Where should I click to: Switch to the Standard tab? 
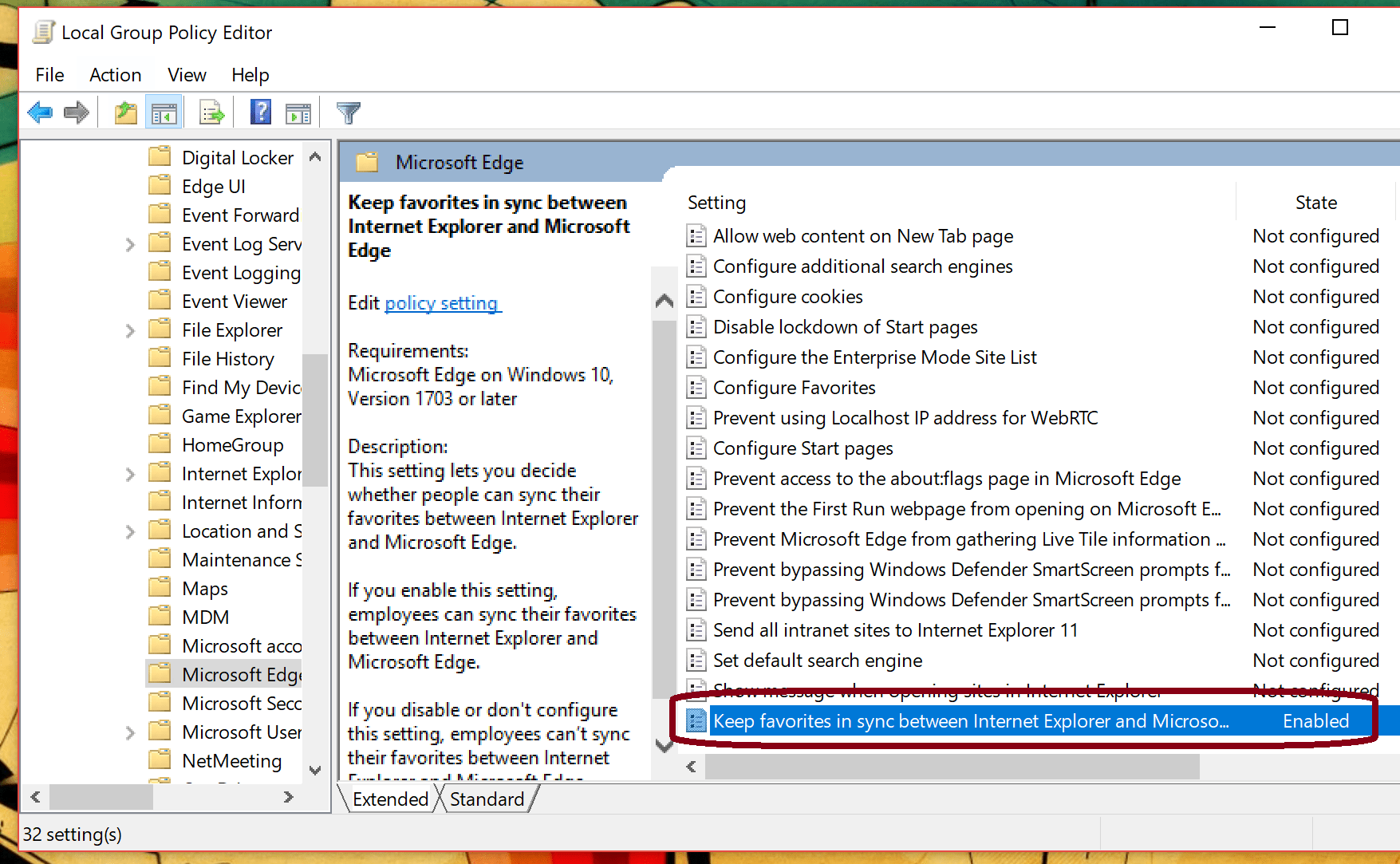[x=487, y=799]
